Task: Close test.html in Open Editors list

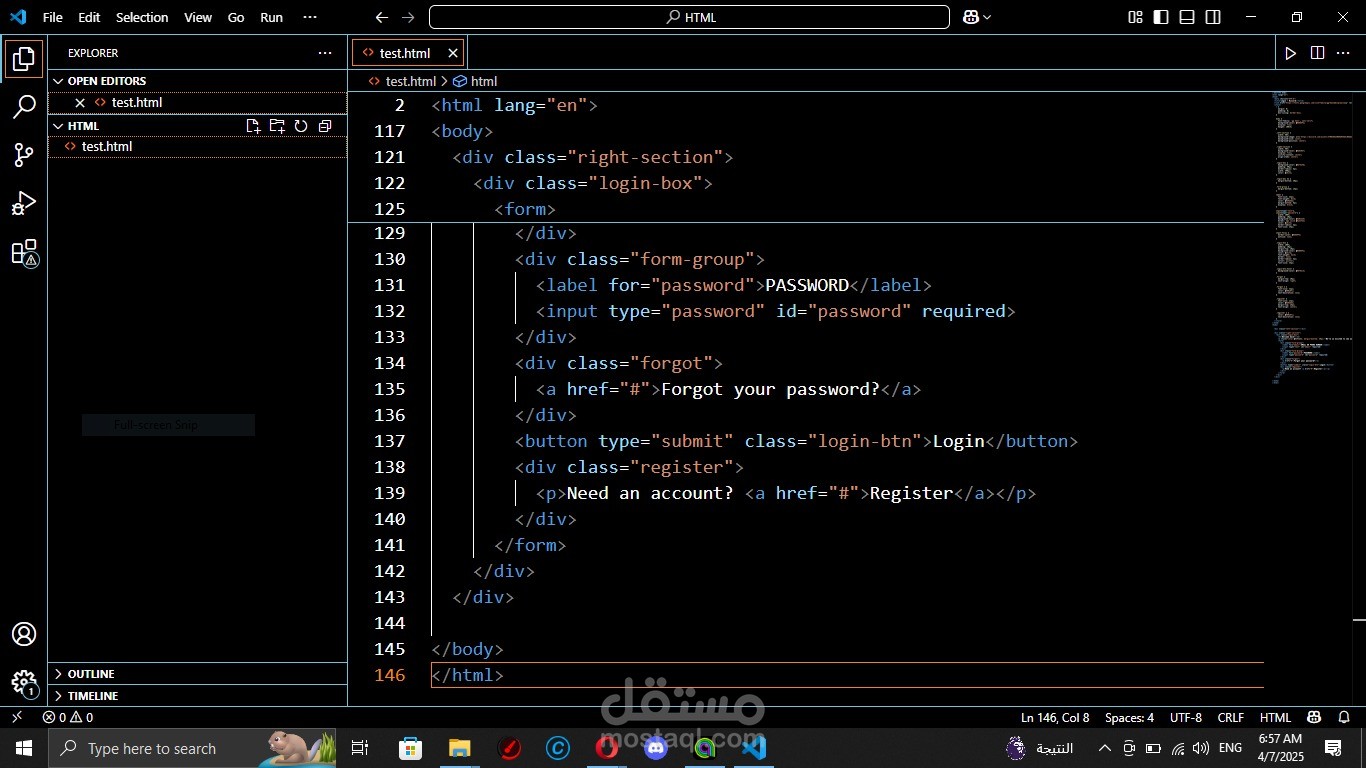Action: (x=80, y=102)
